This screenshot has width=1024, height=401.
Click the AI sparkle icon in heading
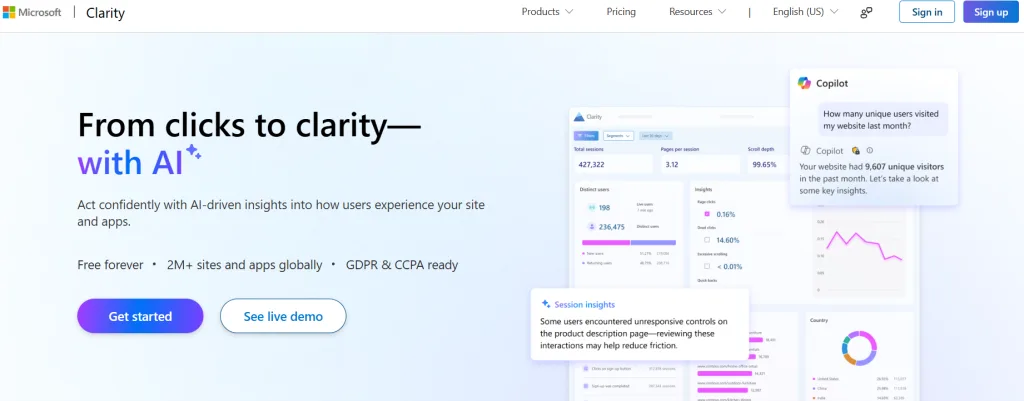pyautogui.click(x=193, y=152)
